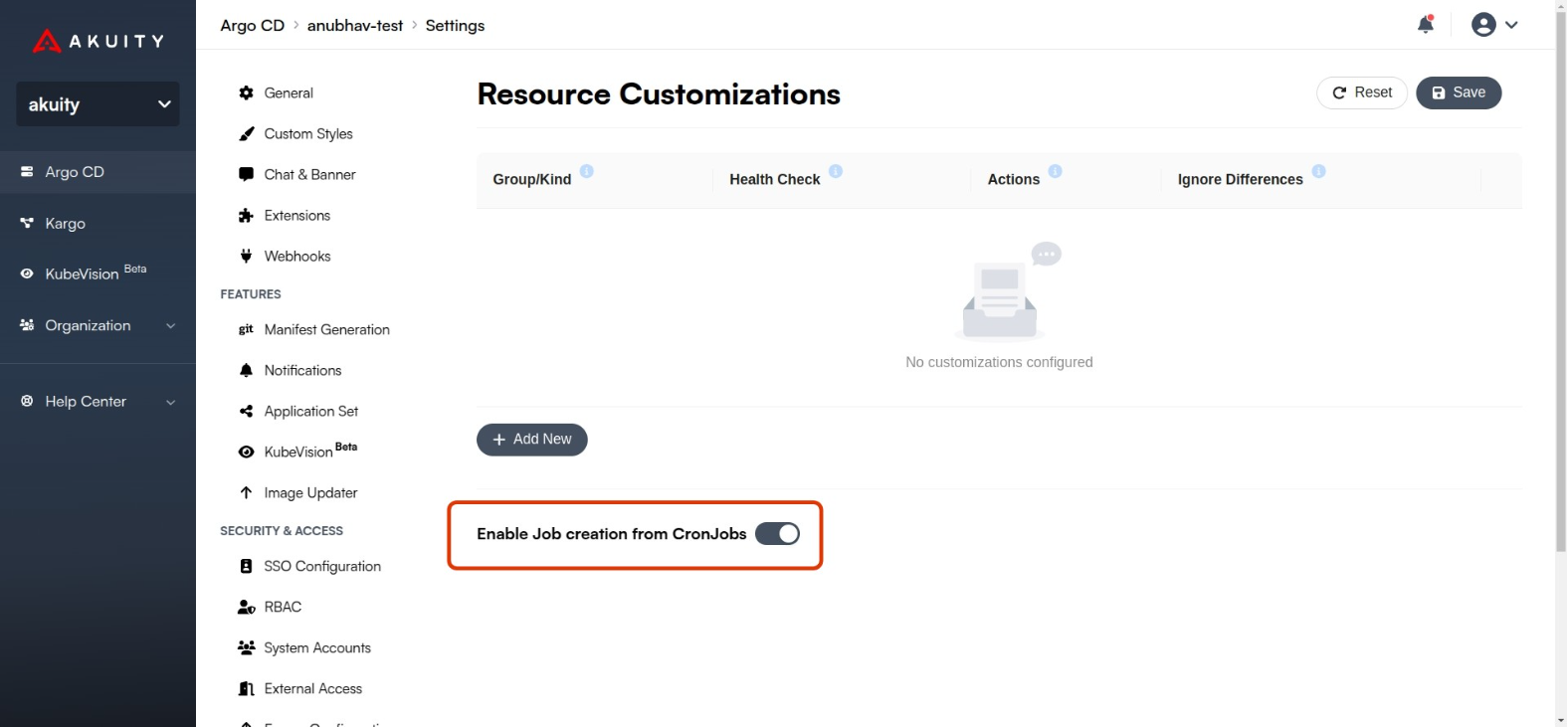Click the System Accounts users icon
Image resolution: width=1568 pixels, height=727 pixels.
click(x=247, y=647)
